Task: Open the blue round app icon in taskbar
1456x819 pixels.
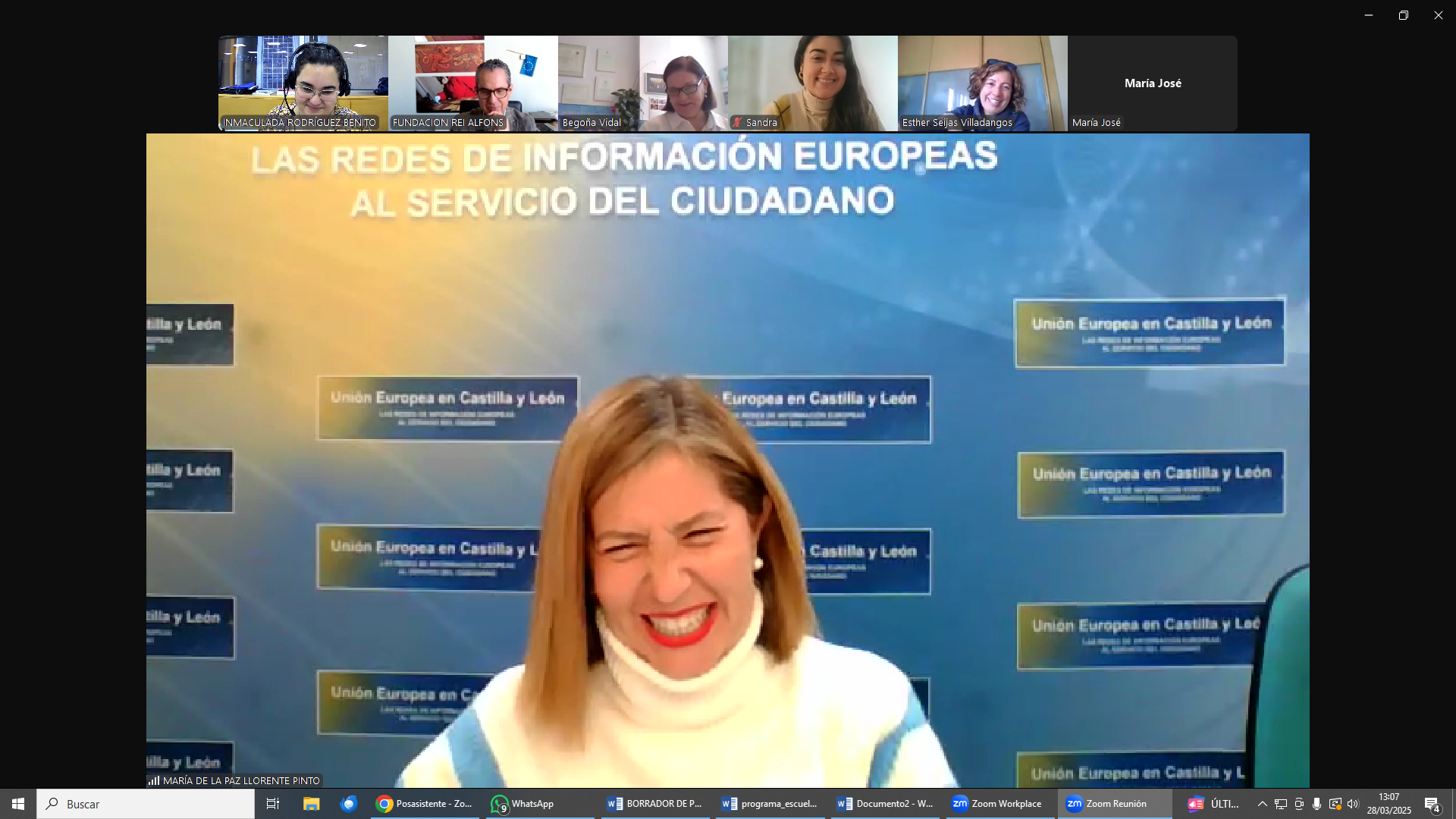Action: 349,804
